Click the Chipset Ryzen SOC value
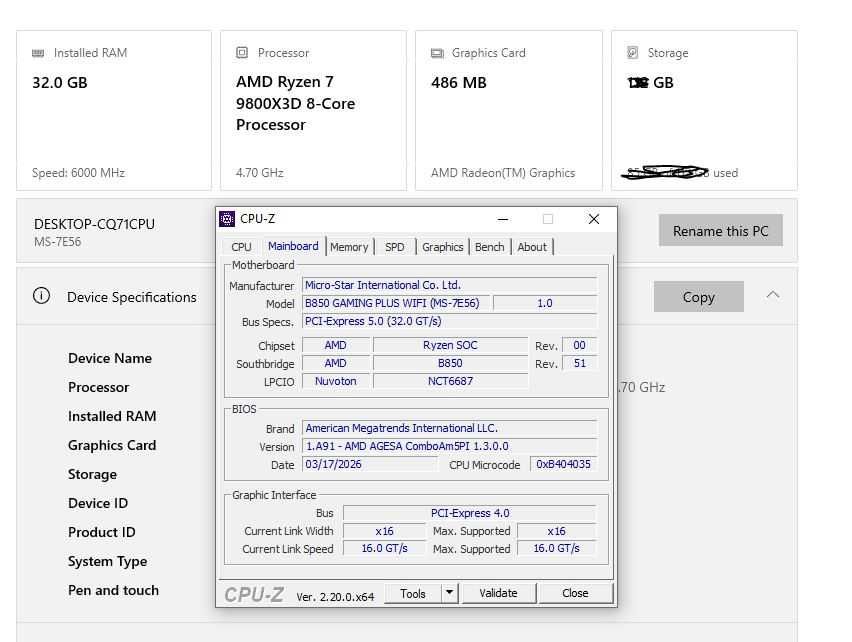This screenshot has width=852, height=642. 450,345
